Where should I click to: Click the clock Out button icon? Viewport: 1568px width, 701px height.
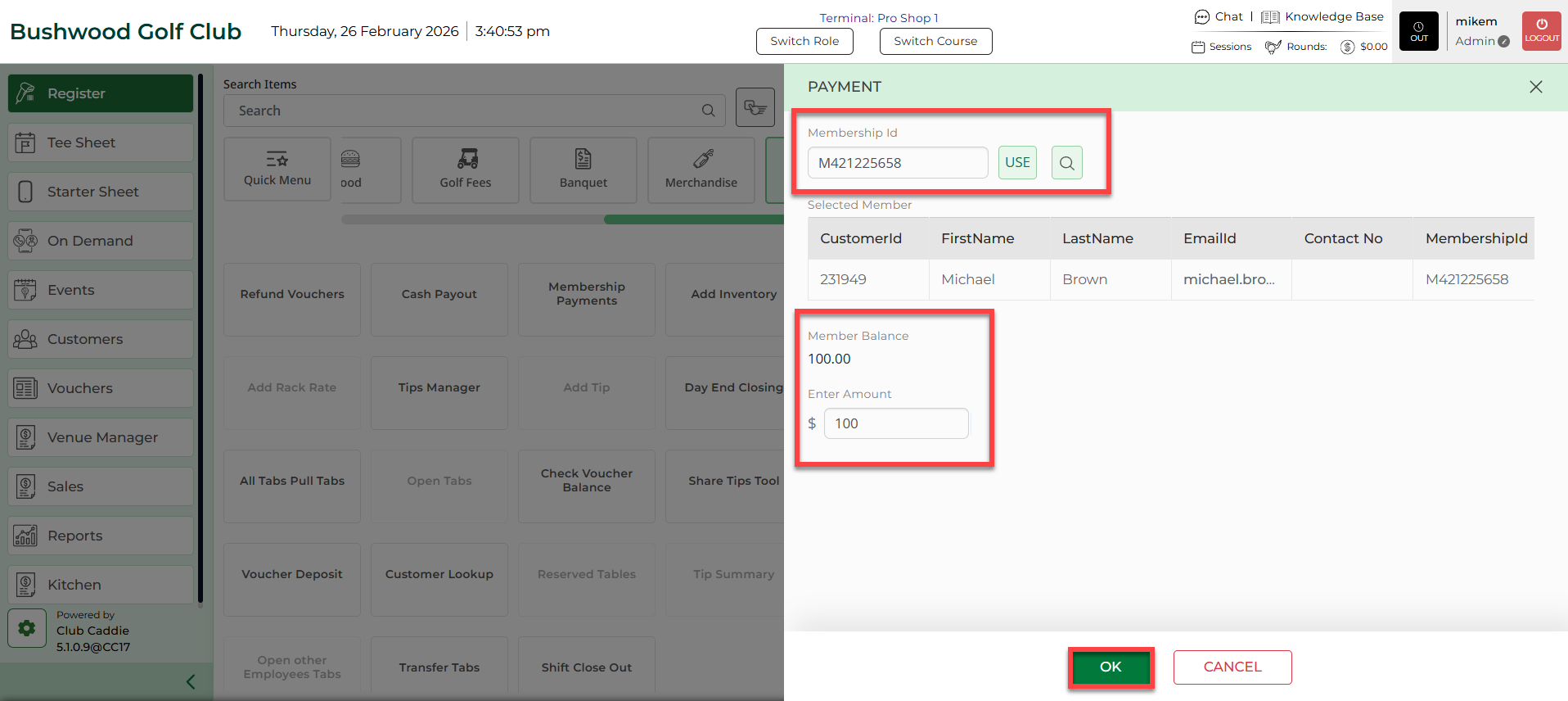pos(1418,27)
